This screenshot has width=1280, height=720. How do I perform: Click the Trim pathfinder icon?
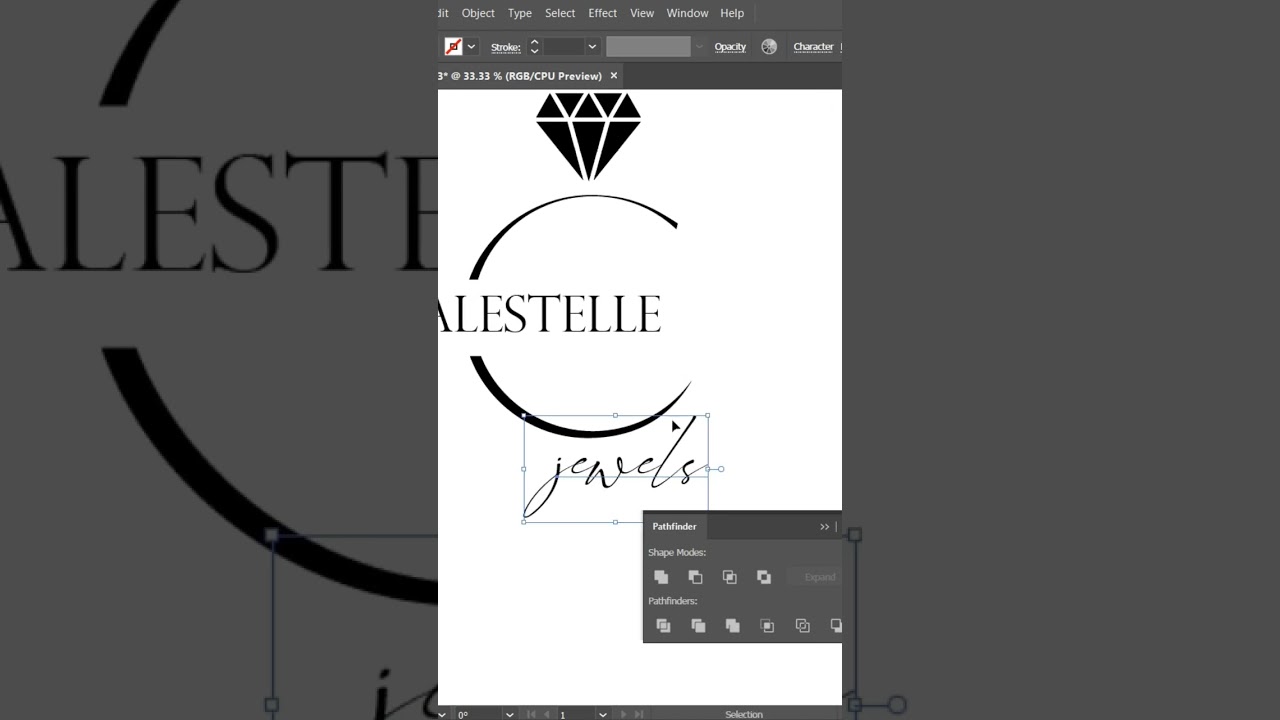point(698,626)
